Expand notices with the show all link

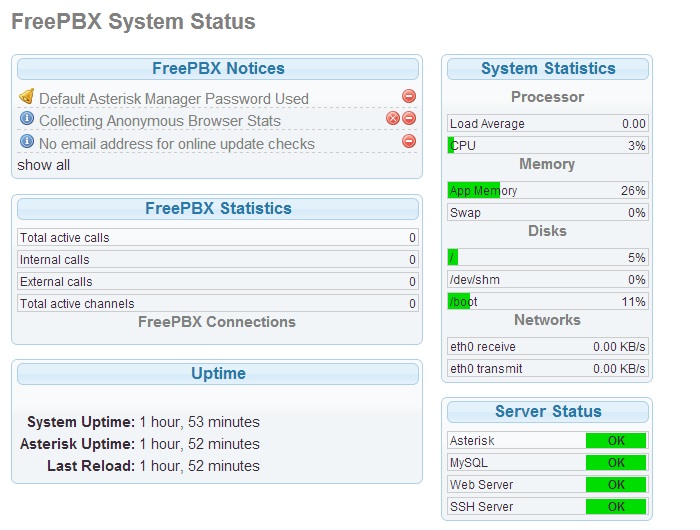pyautogui.click(x=43, y=165)
